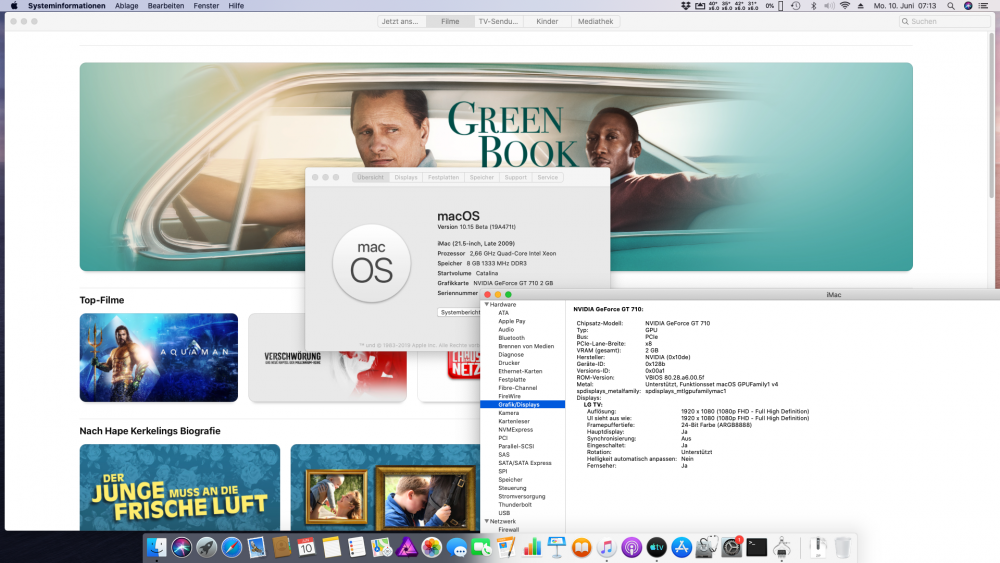Open Launchpad rocket icon in dock
The height and width of the screenshot is (563, 1000).
pyautogui.click(x=207, y=547)
